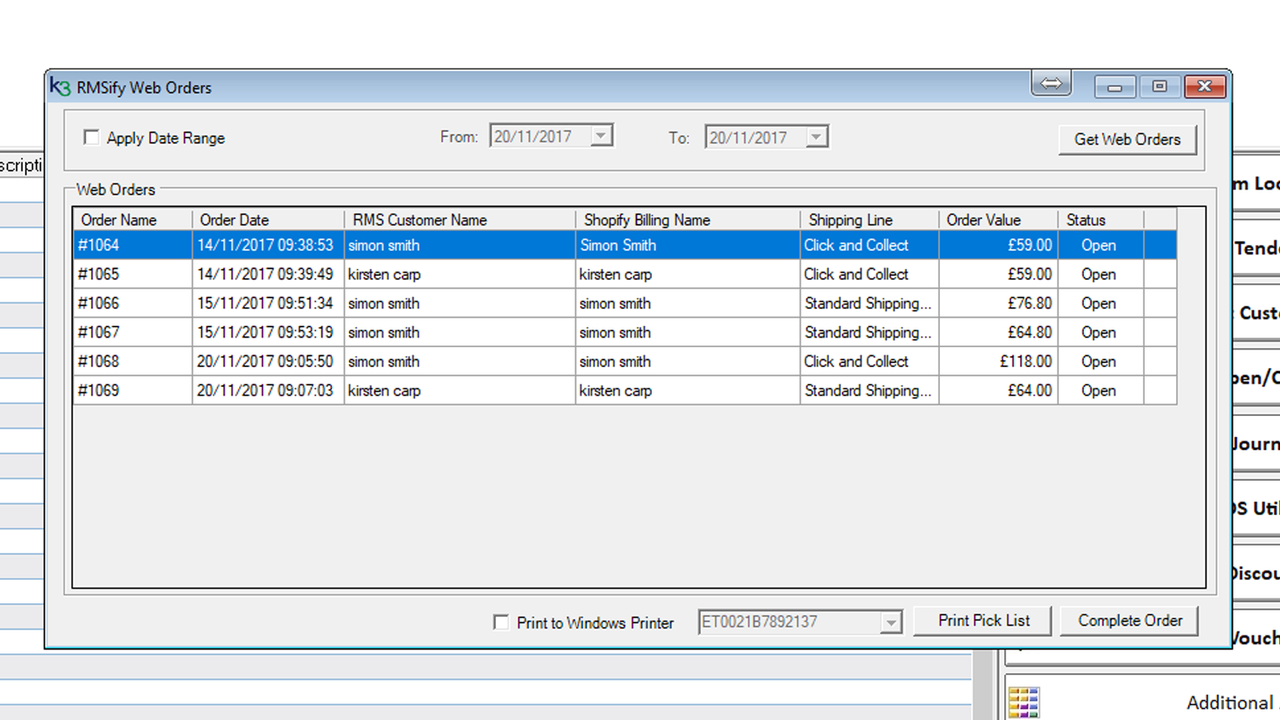Image resolution: width=1280 pixels, height=720 pixels.
Task: Click the order value £64.00
Action: 1029,390
